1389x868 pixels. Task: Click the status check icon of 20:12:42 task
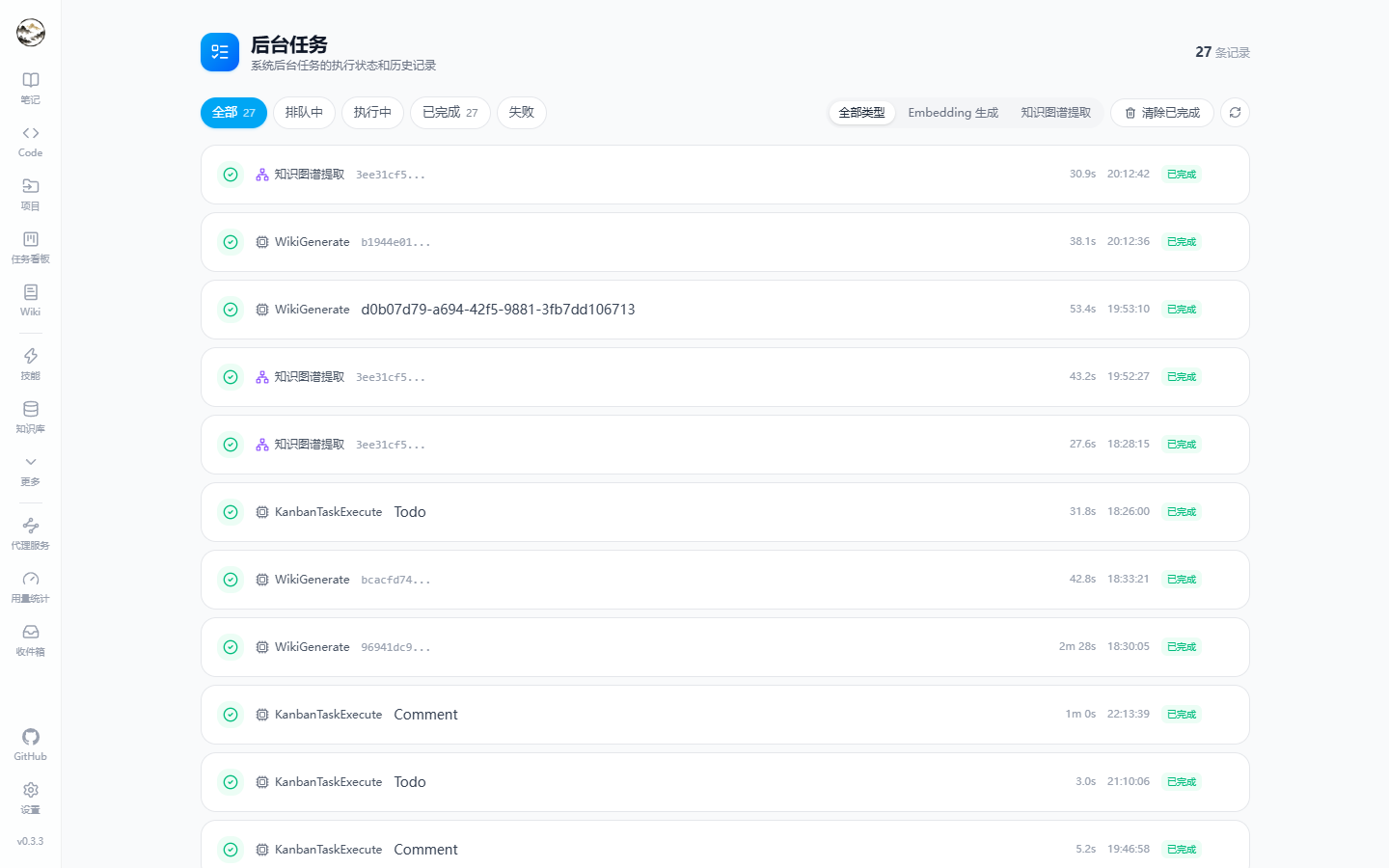(231, 175)
